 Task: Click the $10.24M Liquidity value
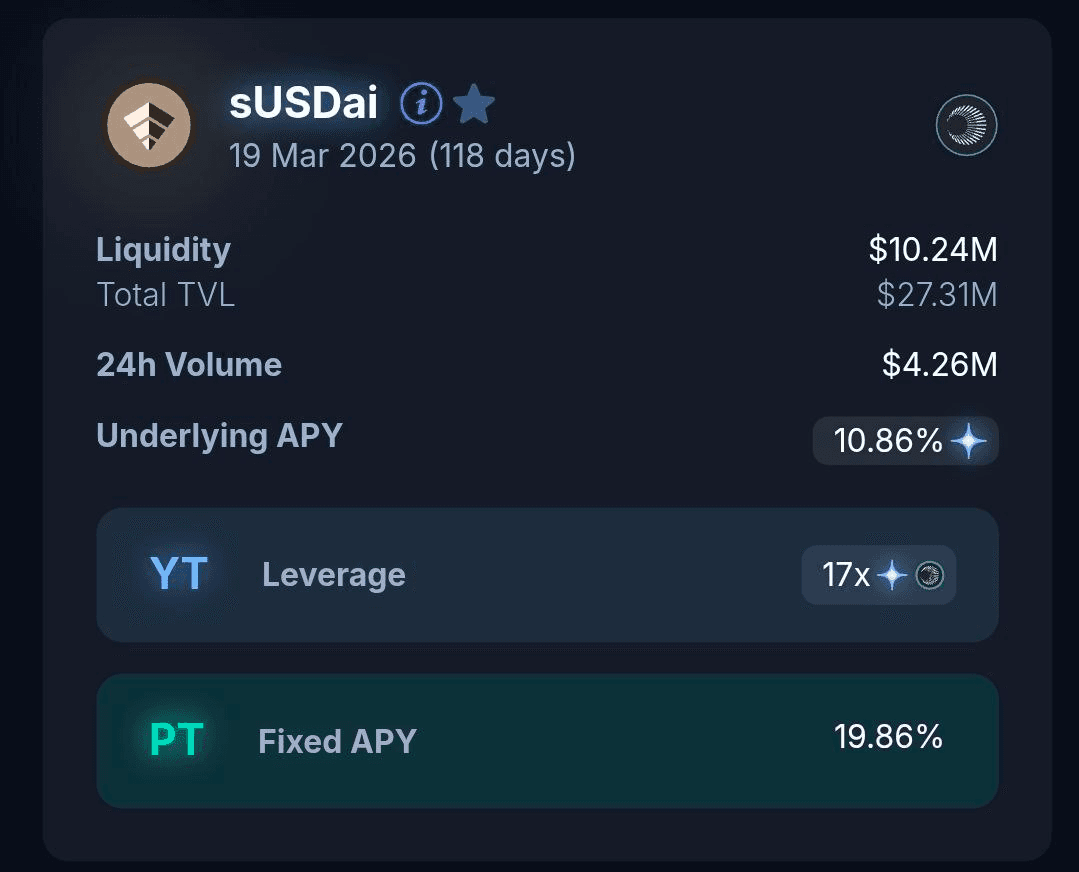click(x=932, y=249)
